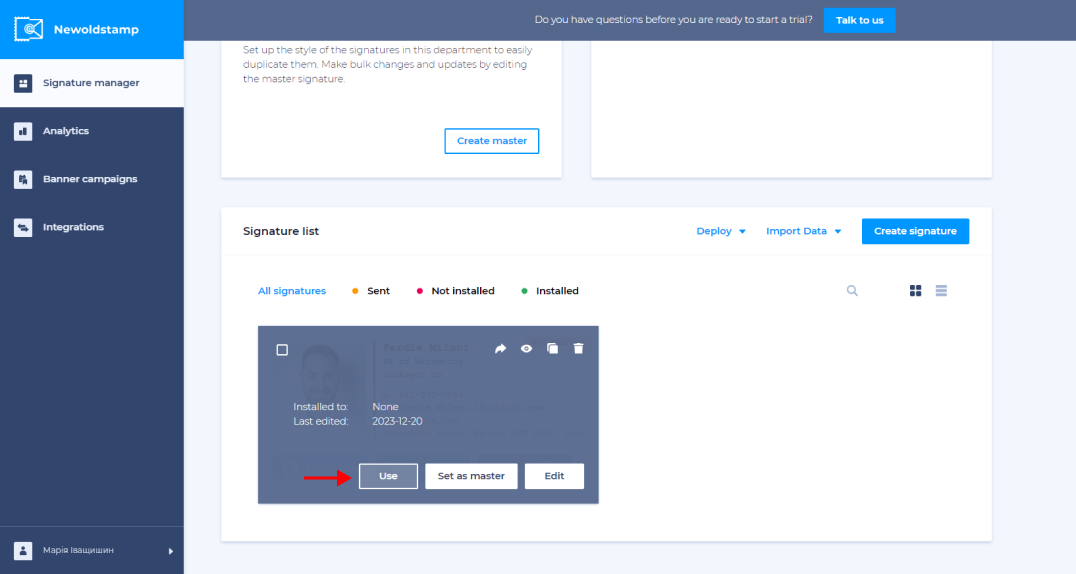Go to Banner campaigns section
This screenshot has width=1076, height=574.
coord(90,179)
